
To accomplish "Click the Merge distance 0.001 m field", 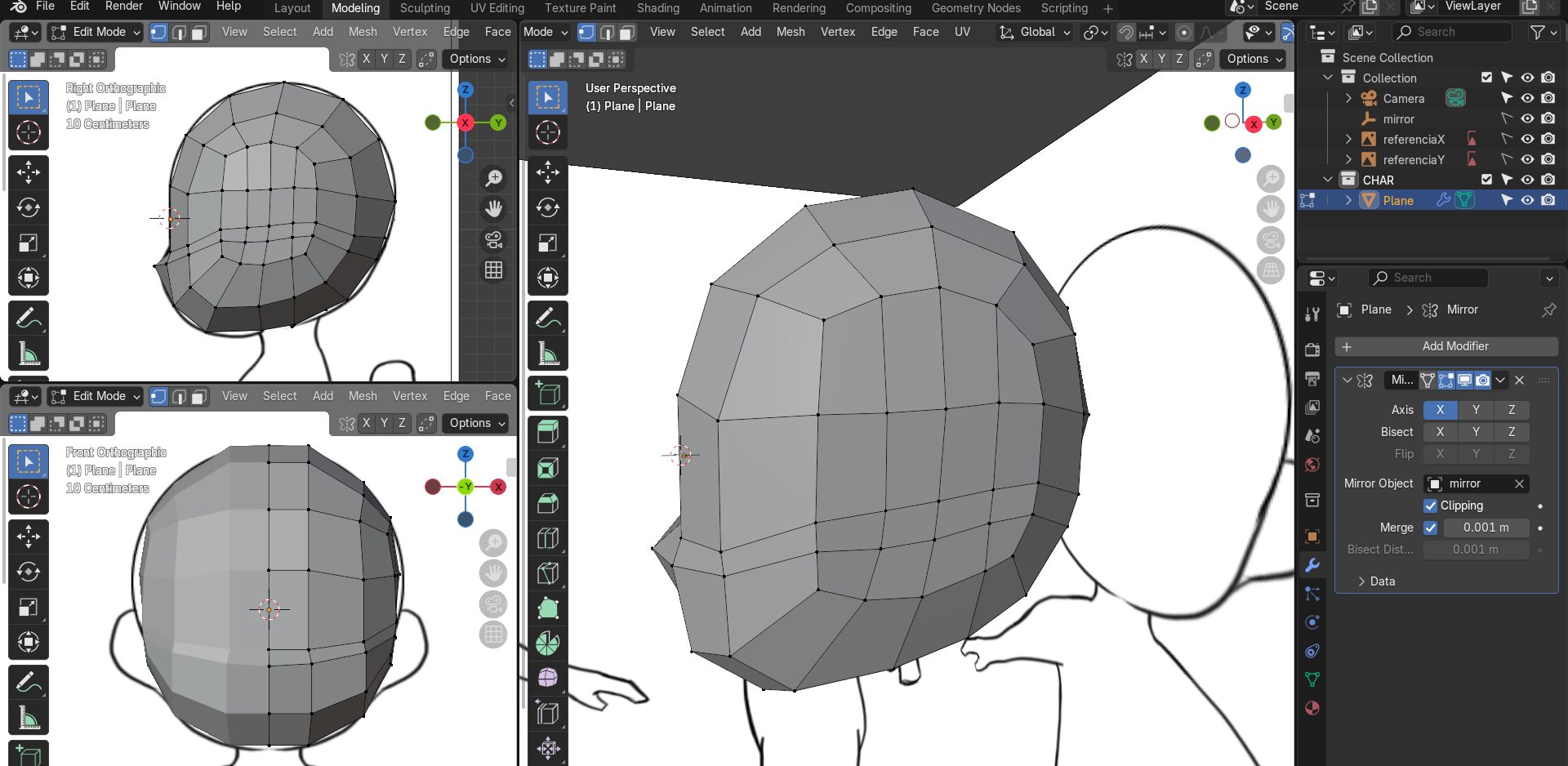I will (x=1486, y=528).
